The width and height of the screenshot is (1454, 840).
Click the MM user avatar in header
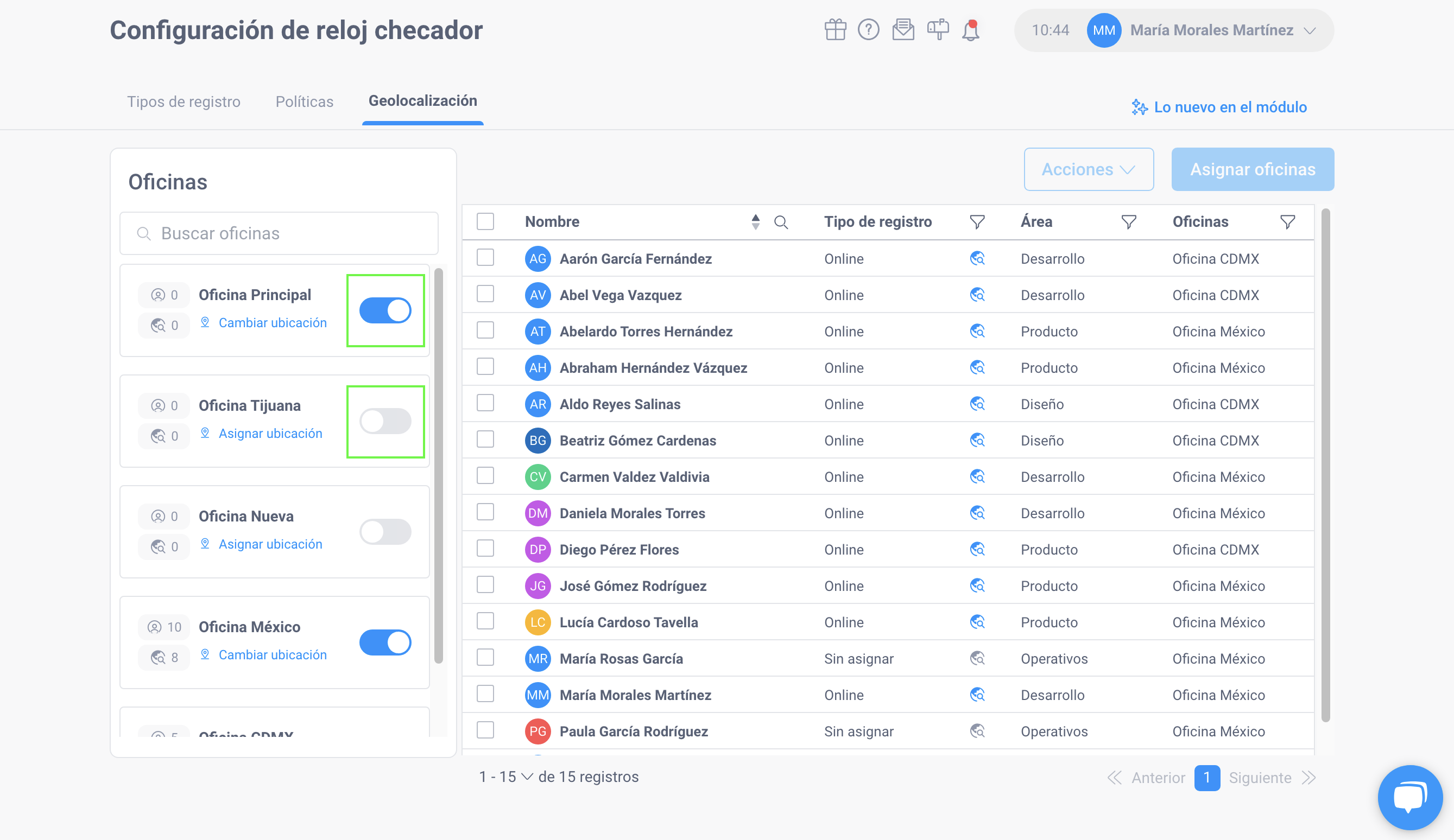tap(1104, 30)
